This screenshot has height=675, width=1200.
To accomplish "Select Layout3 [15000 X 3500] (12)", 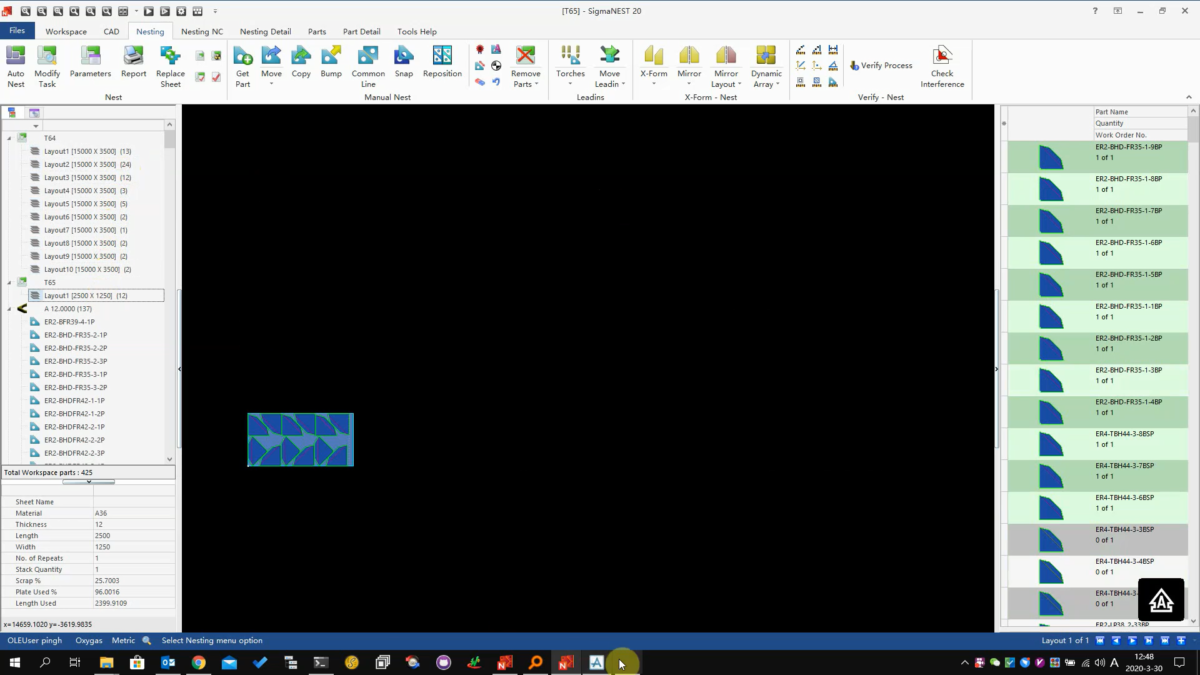I will (87, 177).
